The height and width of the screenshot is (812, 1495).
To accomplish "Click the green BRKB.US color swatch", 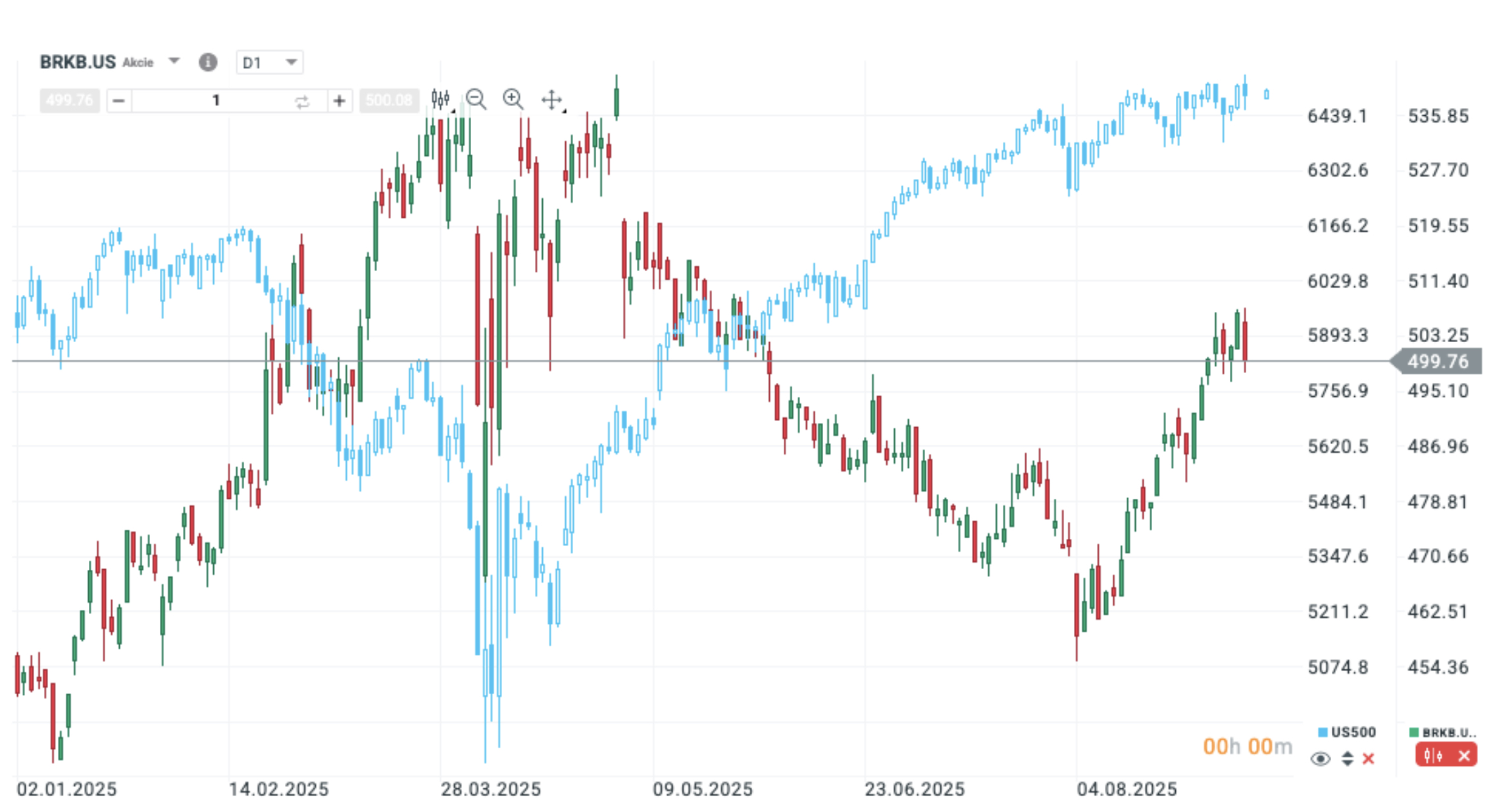I will click(x=1413, y=732).
